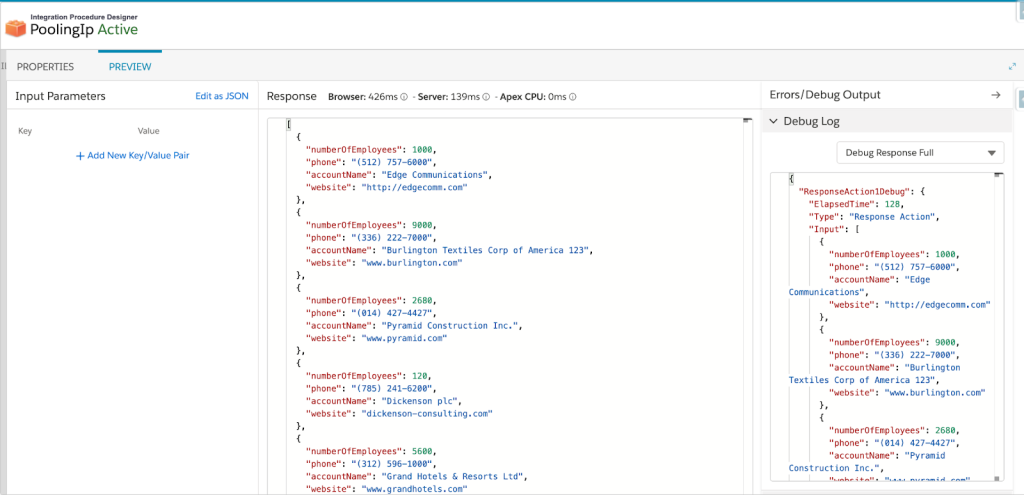Click "www.burlington.com" in the Debug Log
Image resolution: width=1024 pixels, height=495 pixels.
(x=935, y=392)
